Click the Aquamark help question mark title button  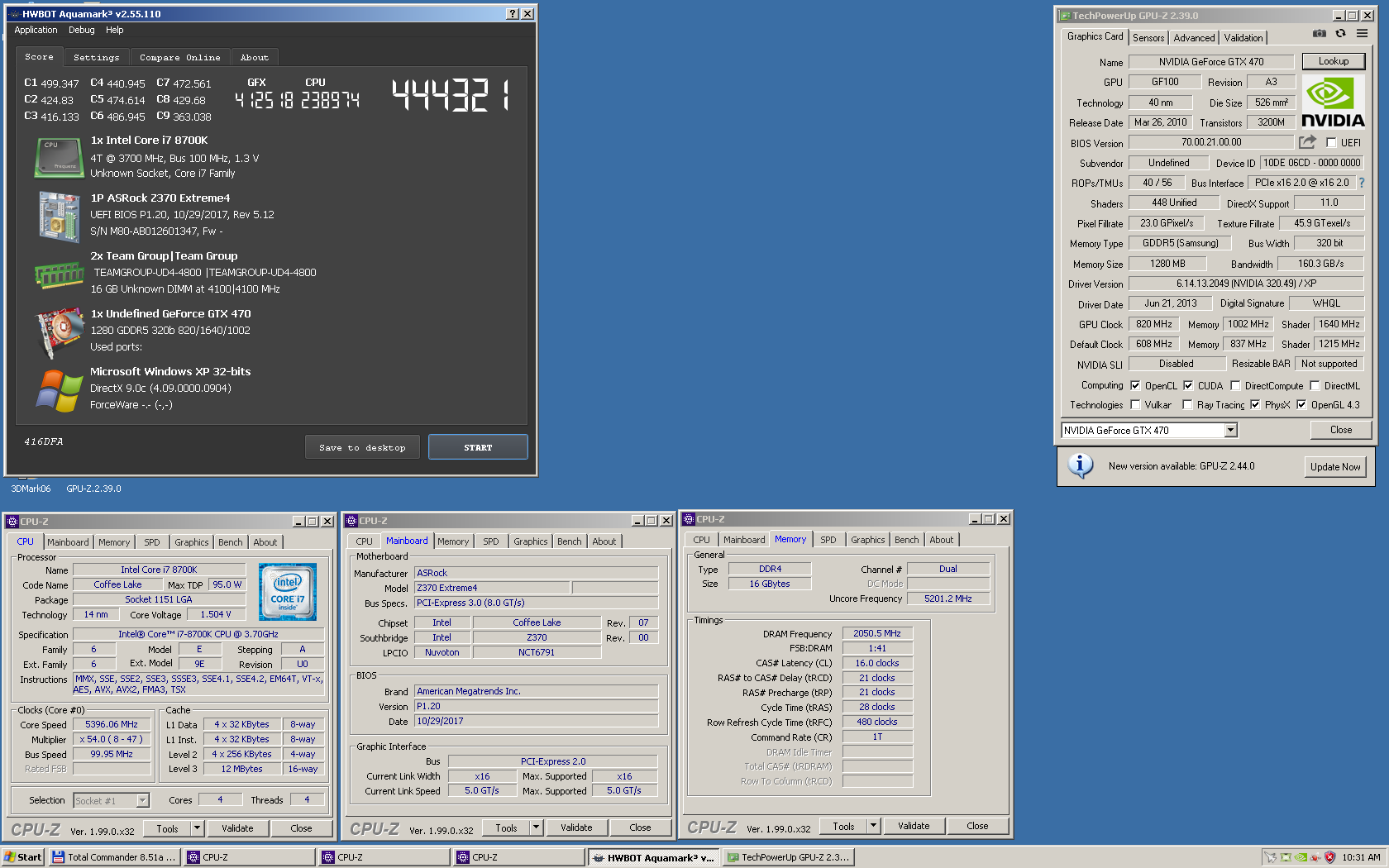click(513, 13)
